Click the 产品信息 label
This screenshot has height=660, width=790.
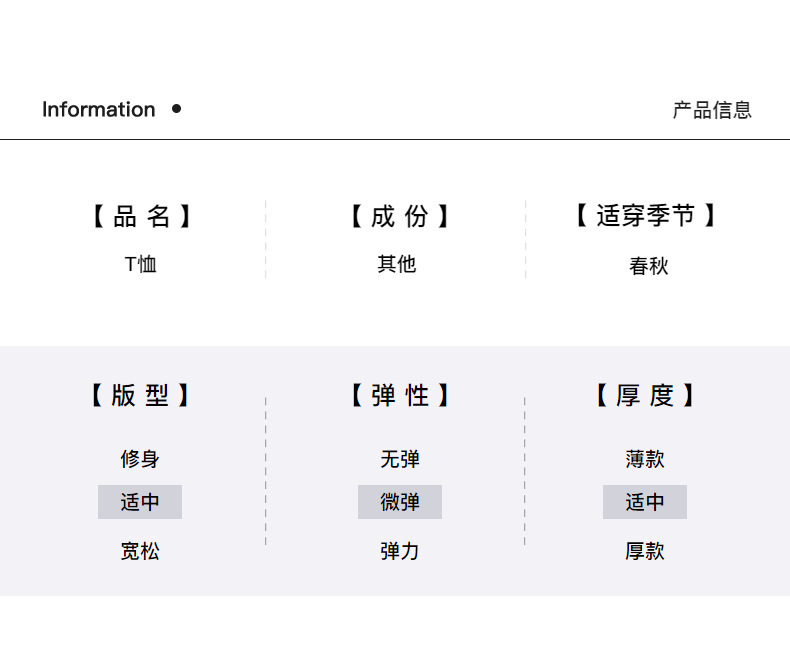click(711, 110)
